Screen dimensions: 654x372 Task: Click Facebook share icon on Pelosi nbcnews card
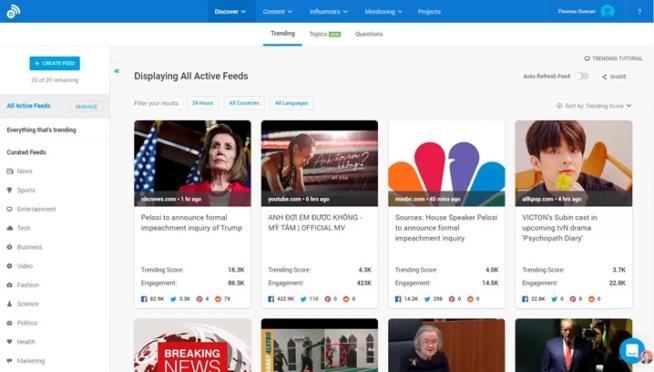click(x=144, y=299)
